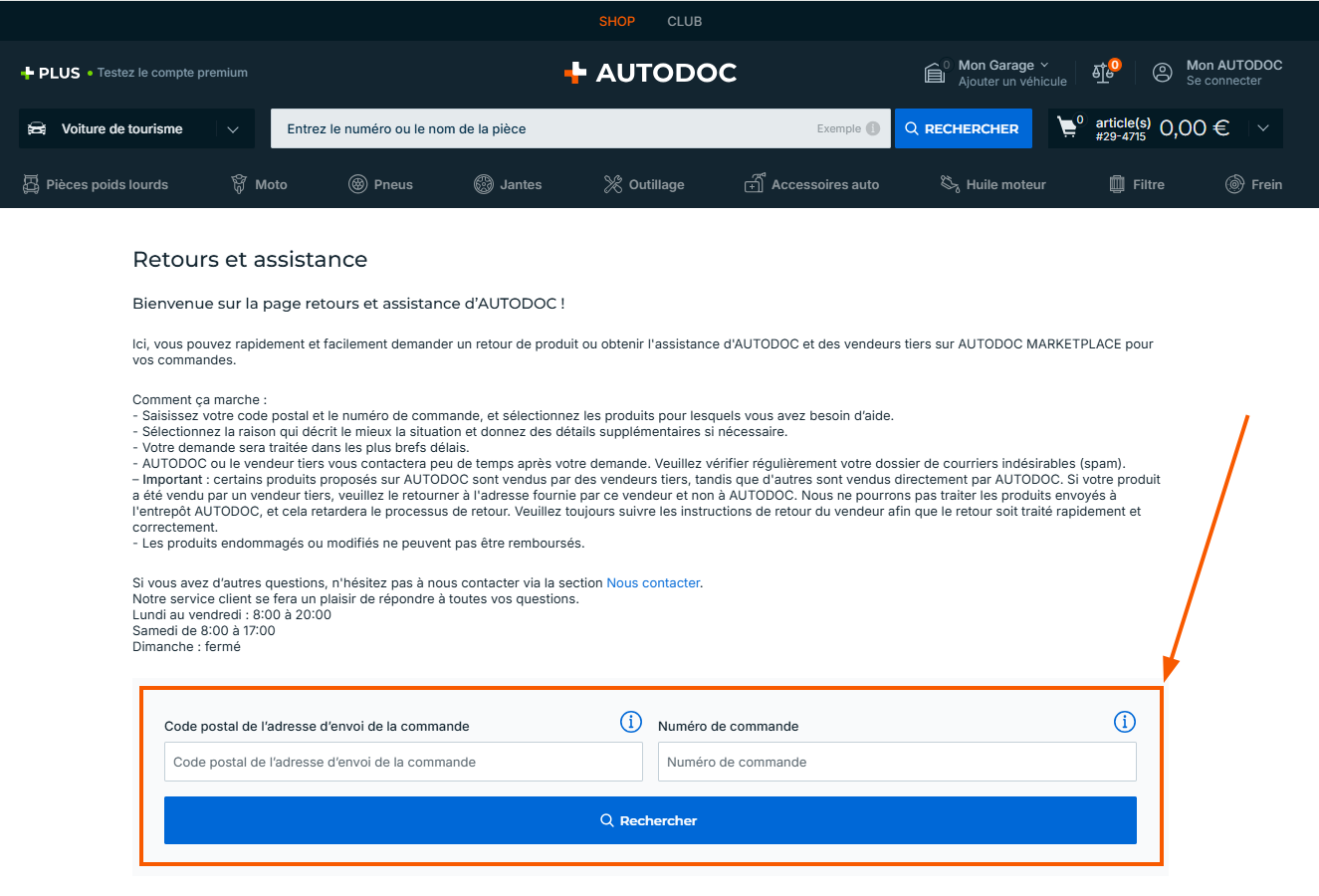Click the tire icon beside Pneus
The width and height of the screenshot is (1319, 896).
coord(358,184)
